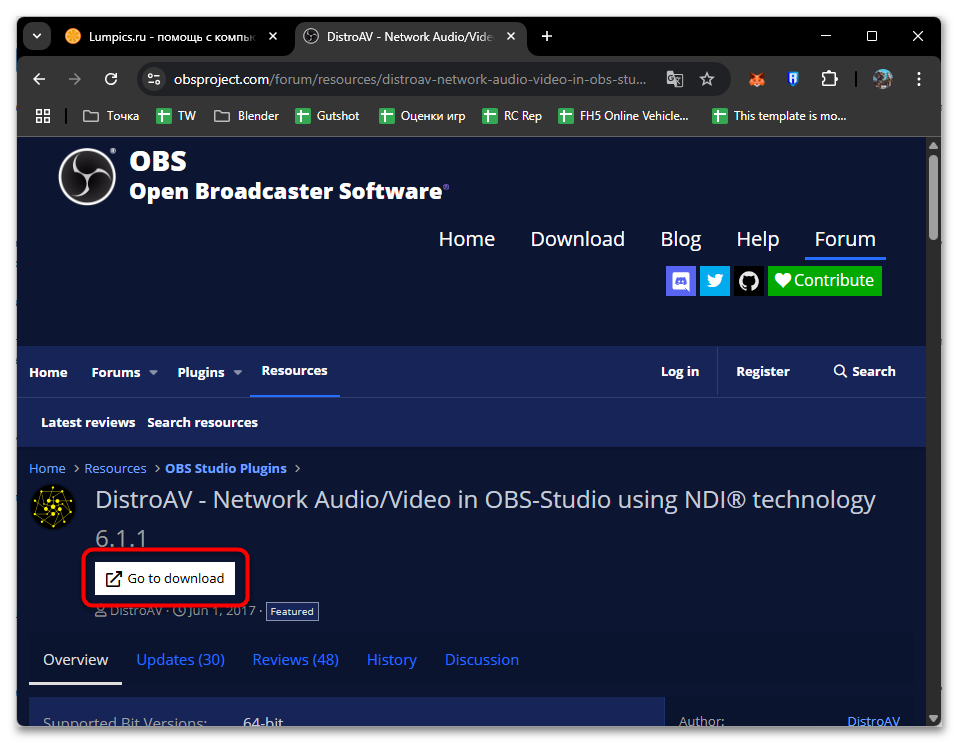Switch to the Updates (30) tab
958x743 pixels.
point(180,660)
